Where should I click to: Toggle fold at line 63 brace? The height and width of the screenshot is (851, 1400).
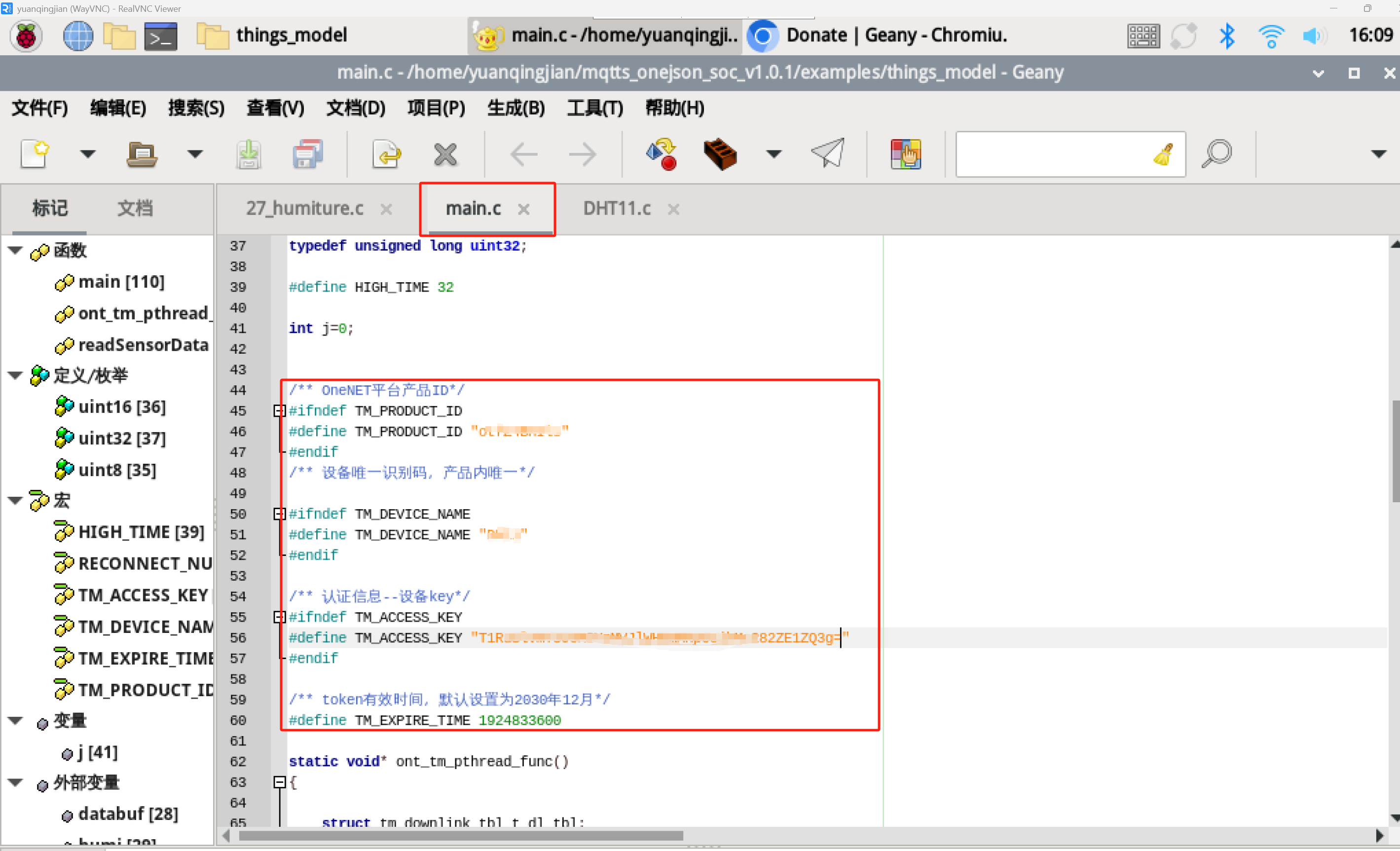[279, 782]
